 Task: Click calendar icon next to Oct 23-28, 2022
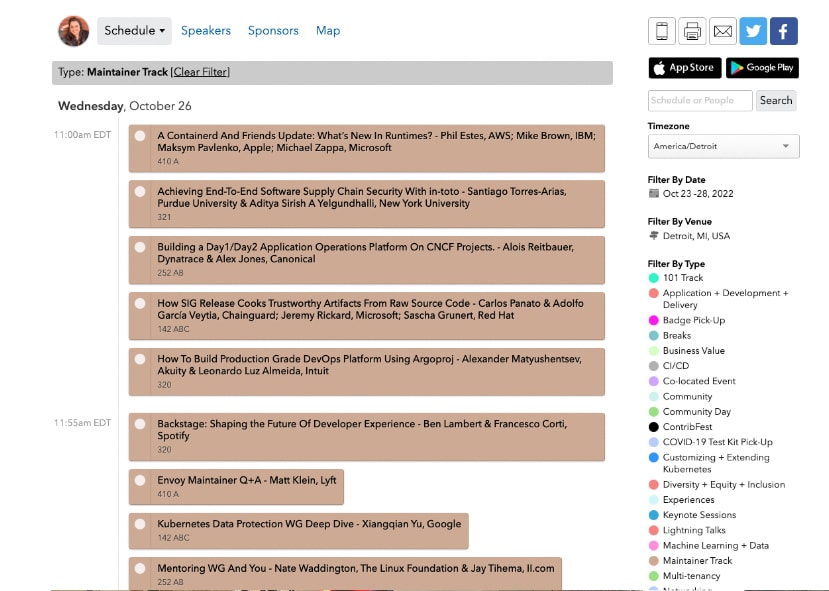654,193
